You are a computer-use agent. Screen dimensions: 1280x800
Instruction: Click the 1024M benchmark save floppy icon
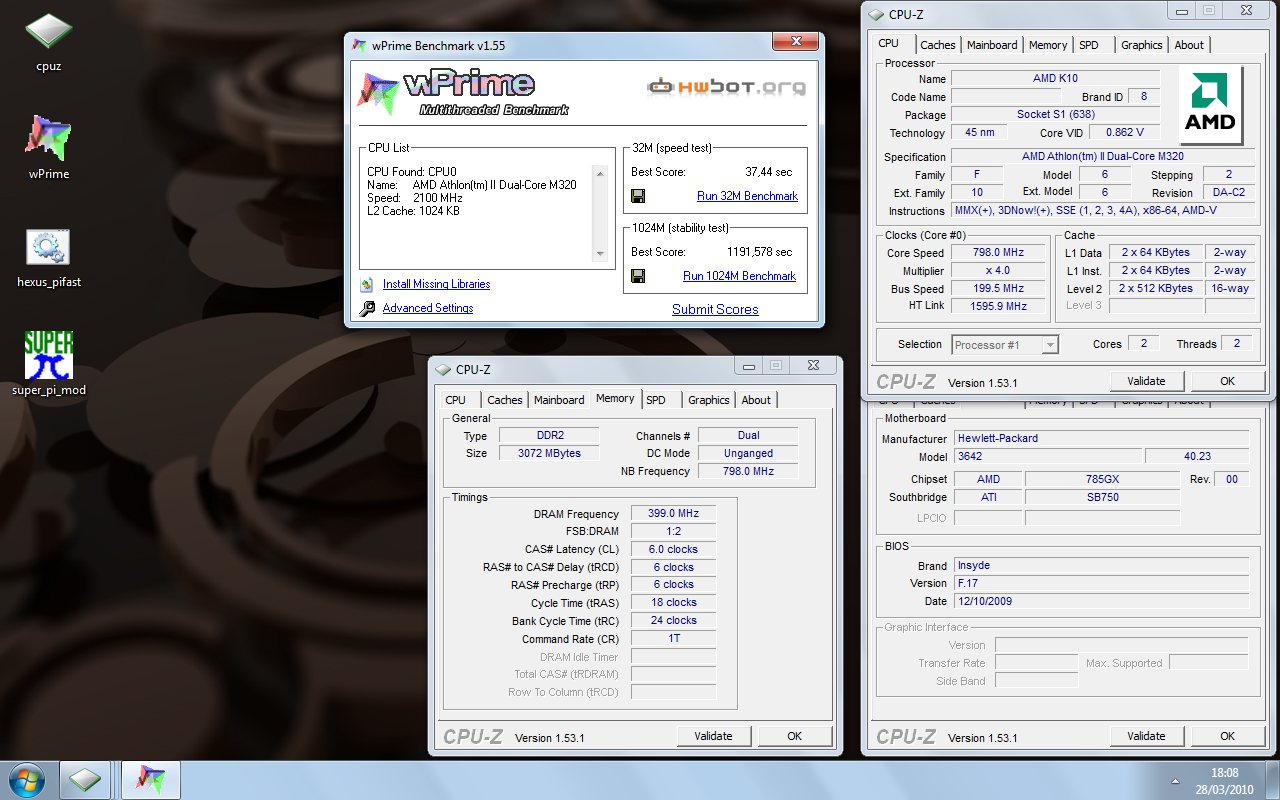pyautogui.click(x=638, y=276)
